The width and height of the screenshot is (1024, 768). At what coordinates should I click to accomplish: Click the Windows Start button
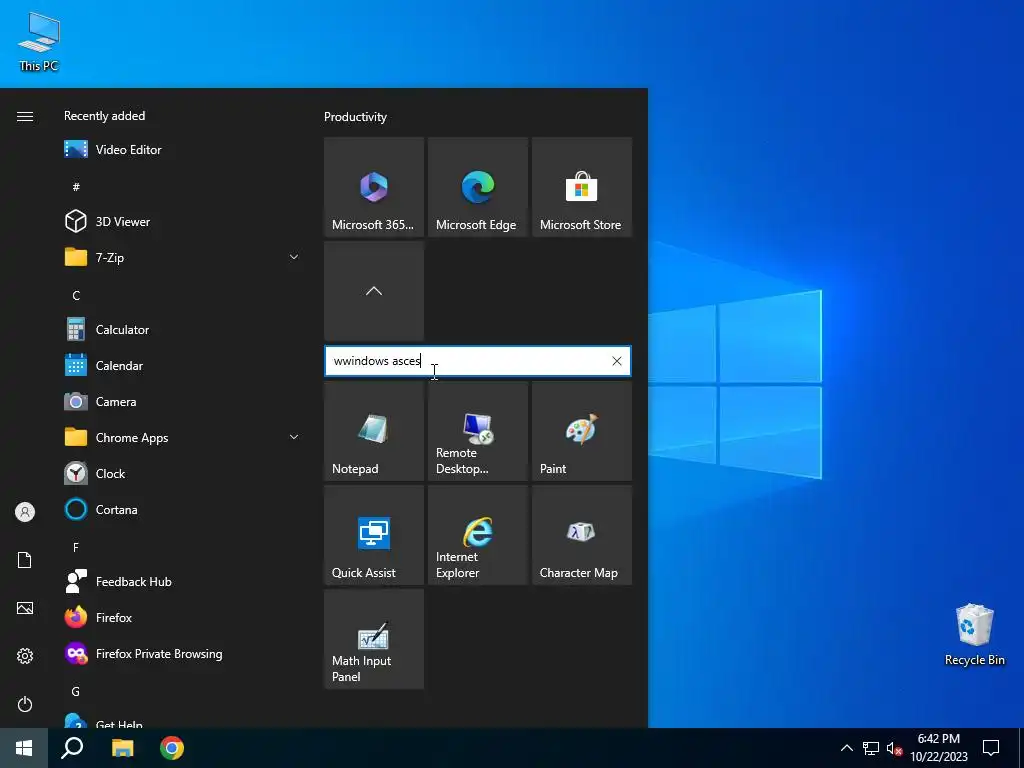tap(24, 748)
